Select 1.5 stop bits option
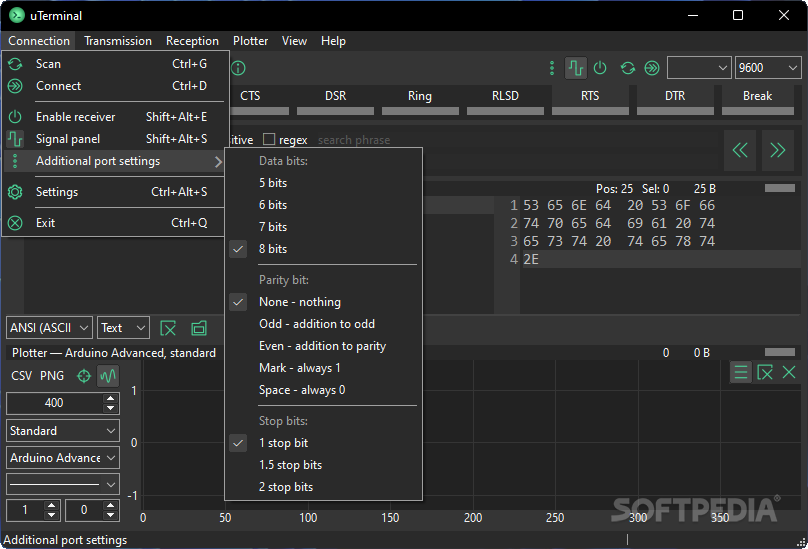 click(x=324, y=465)
